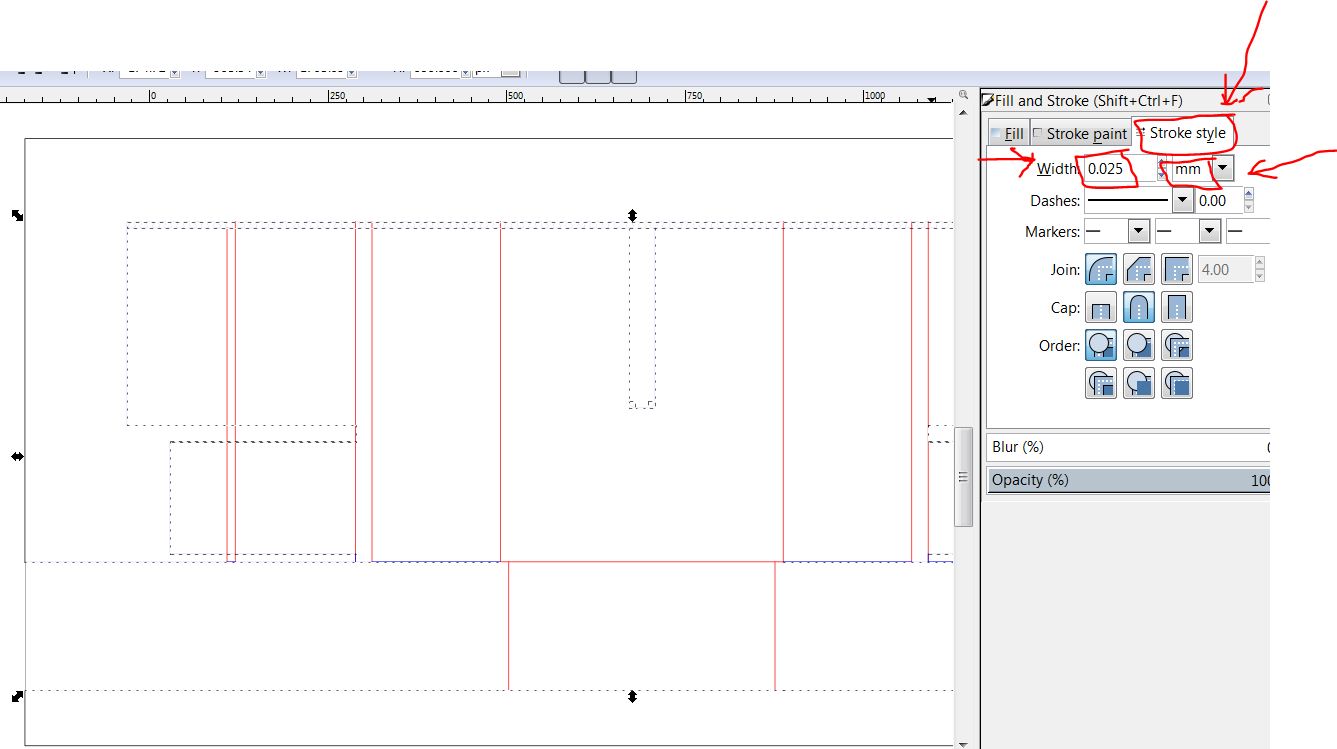
Task: Click the zoom icon at ruler corner
Action: tap(964, 96)
